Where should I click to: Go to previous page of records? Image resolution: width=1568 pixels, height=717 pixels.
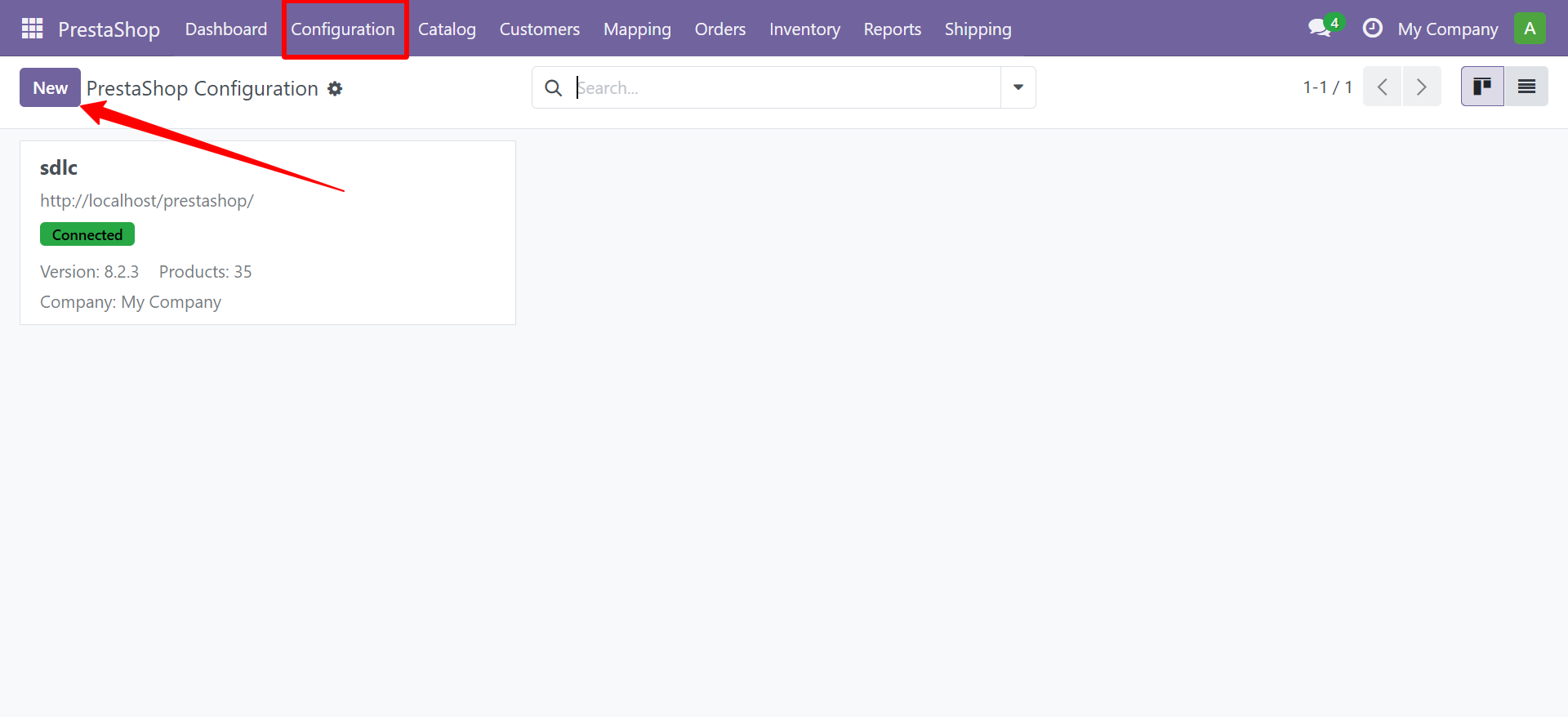point(1383,87)
